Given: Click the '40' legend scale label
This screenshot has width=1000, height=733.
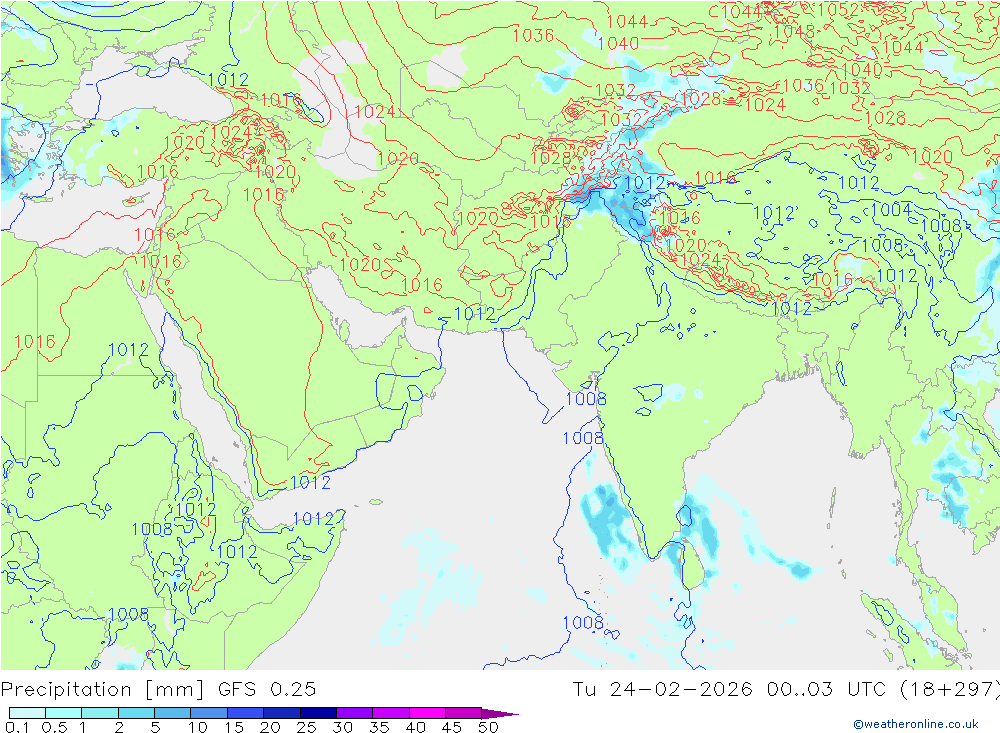Looking at the screenshot, I should tap(415, 727).
